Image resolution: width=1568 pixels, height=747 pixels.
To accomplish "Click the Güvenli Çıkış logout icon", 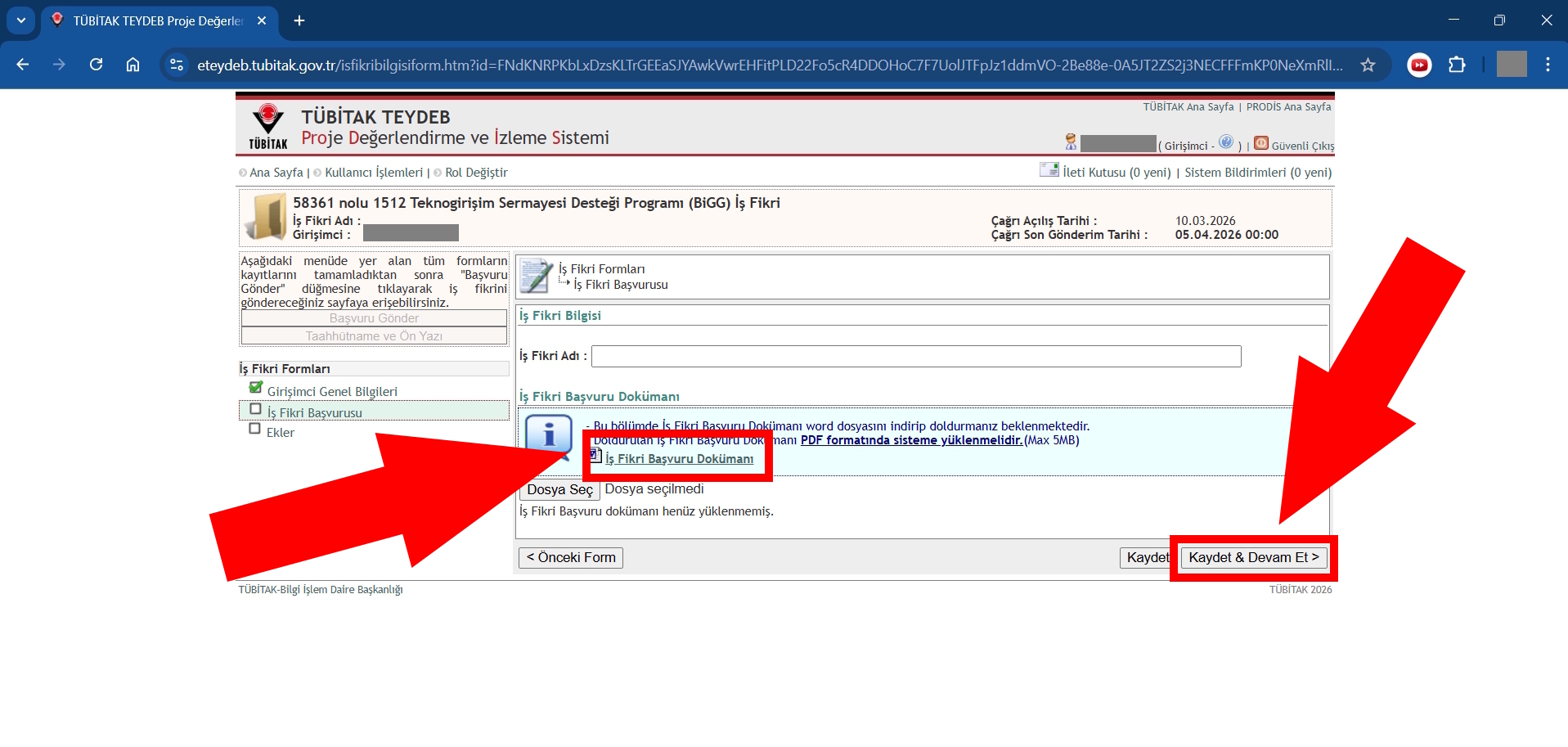I will point(1261,144).
